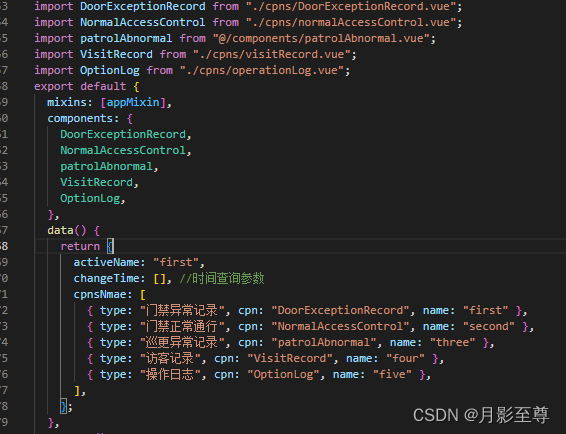Click the closing bracket of cpnsNmae array

click(x=77, y=390)
